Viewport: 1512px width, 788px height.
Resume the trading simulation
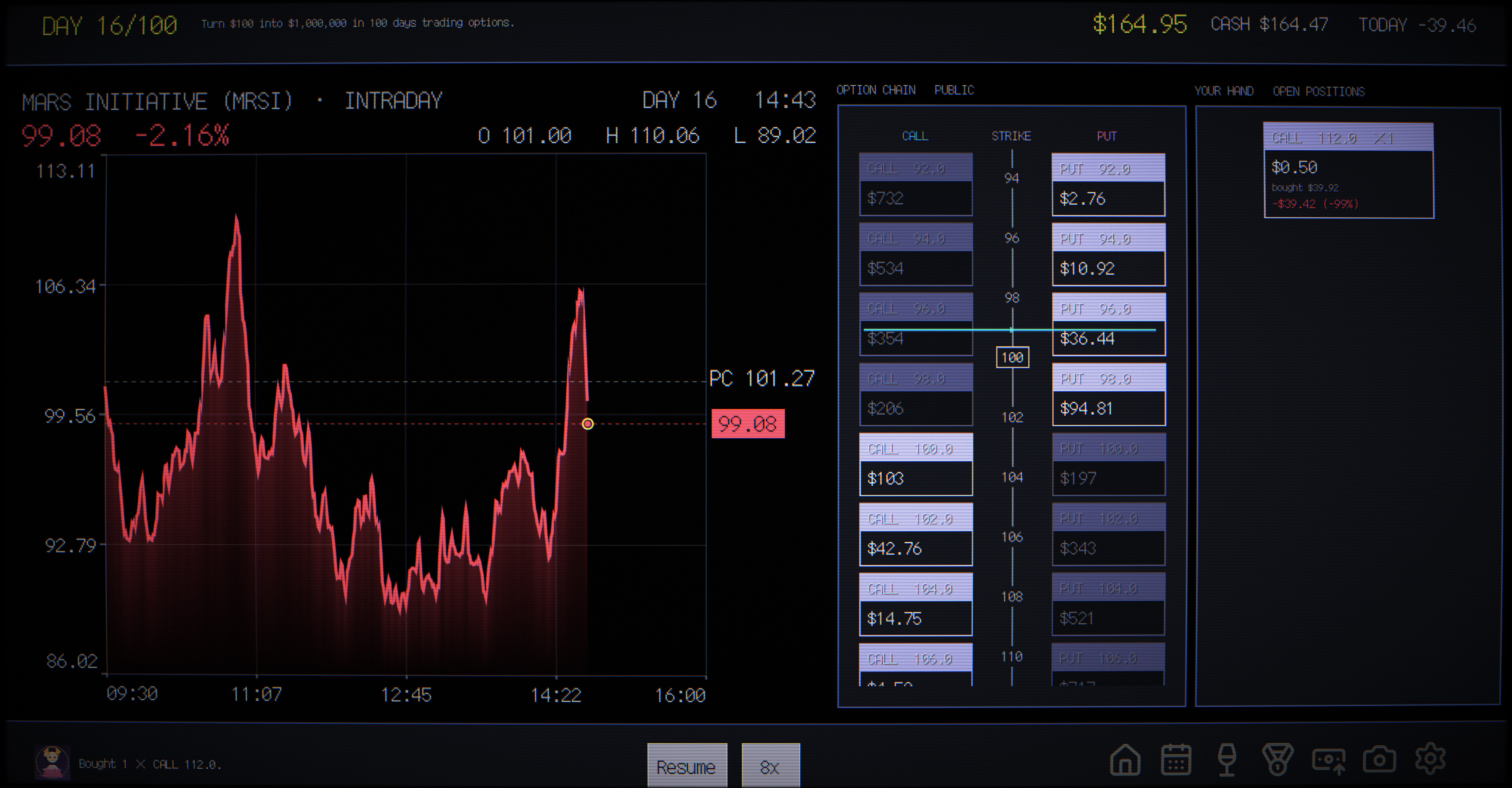[687, 766]
